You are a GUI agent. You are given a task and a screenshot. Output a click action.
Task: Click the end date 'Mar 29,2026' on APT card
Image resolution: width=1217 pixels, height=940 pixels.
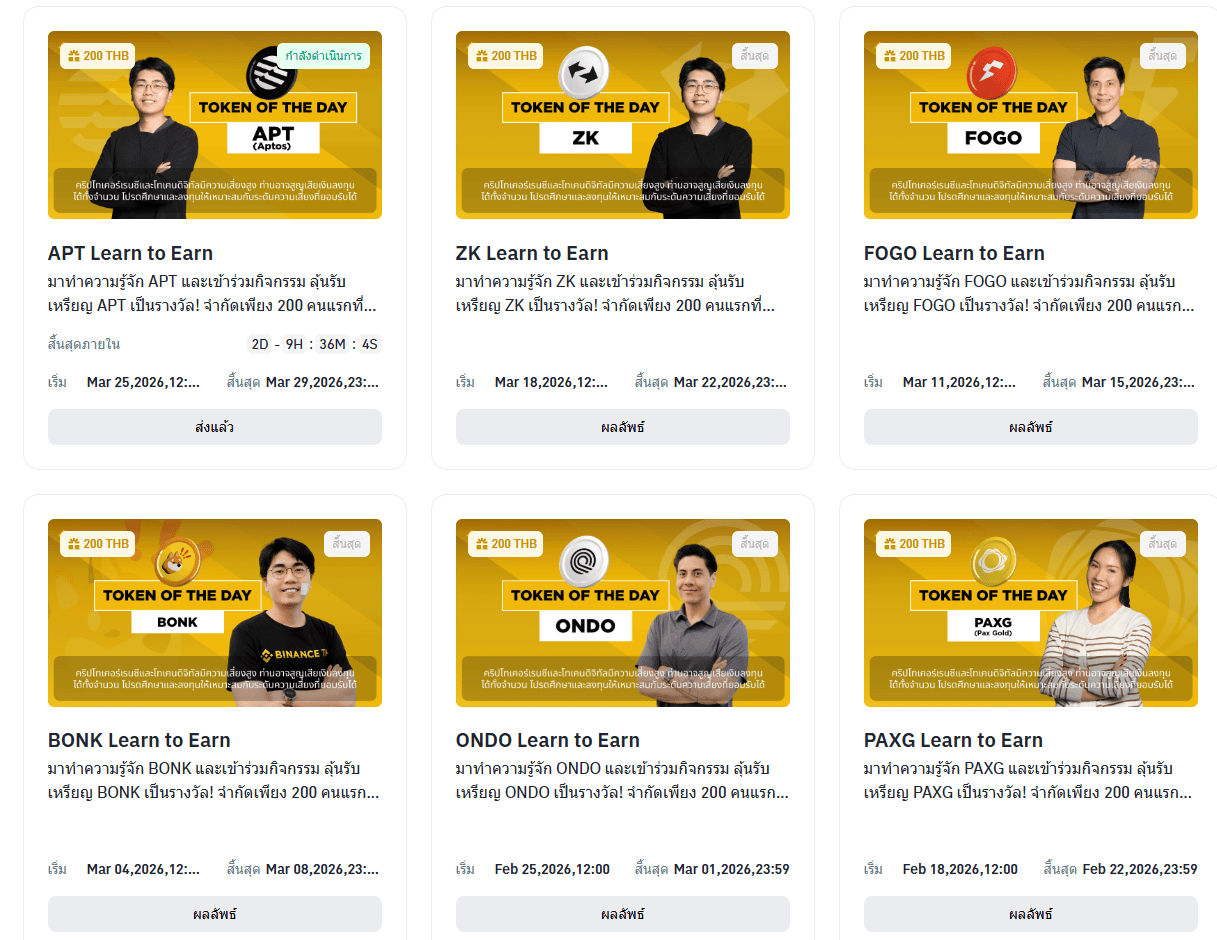(322, 382)
